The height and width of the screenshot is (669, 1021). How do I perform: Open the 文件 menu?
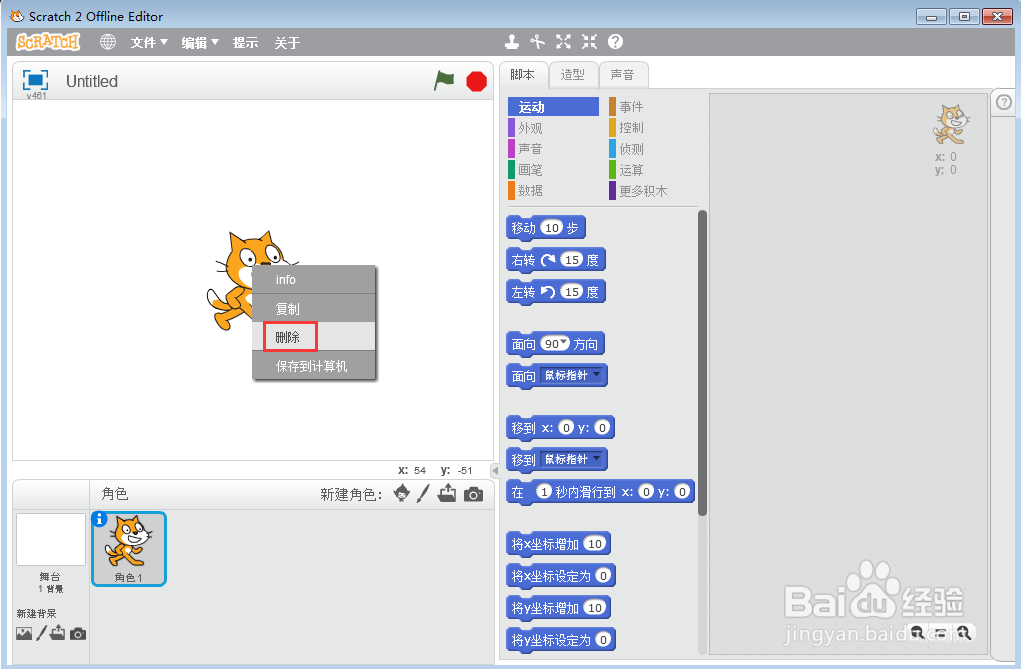click(148, 42)
